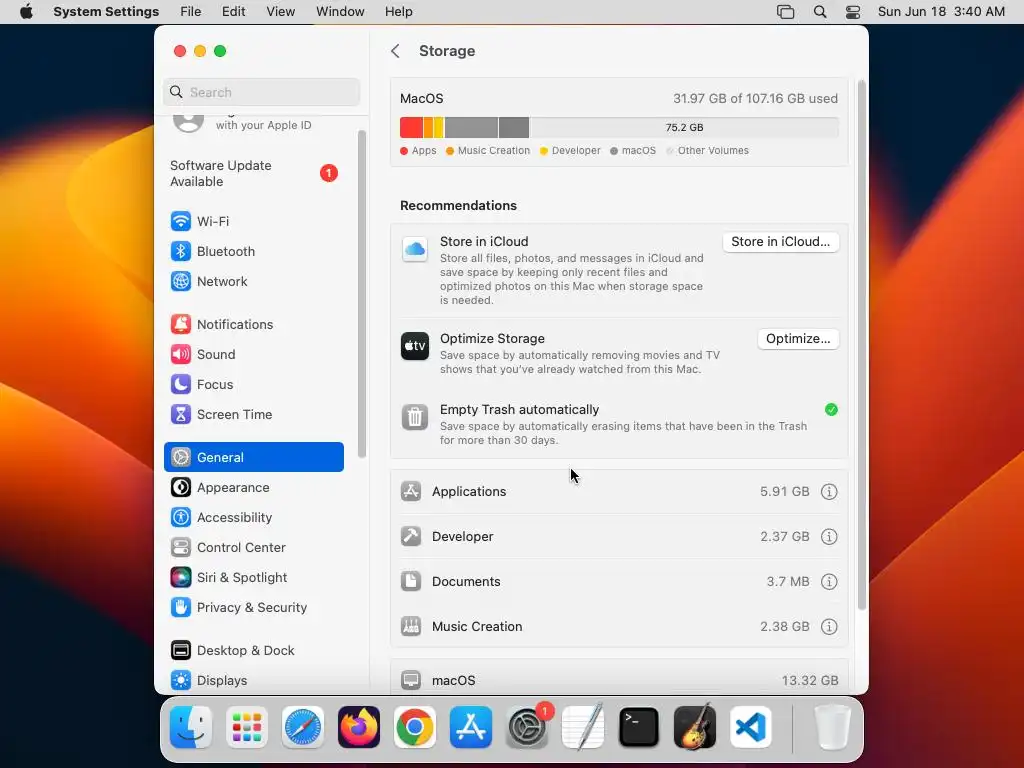Open Privacy & Security settings
The image size is (1024, 768).
pos(254,608)
